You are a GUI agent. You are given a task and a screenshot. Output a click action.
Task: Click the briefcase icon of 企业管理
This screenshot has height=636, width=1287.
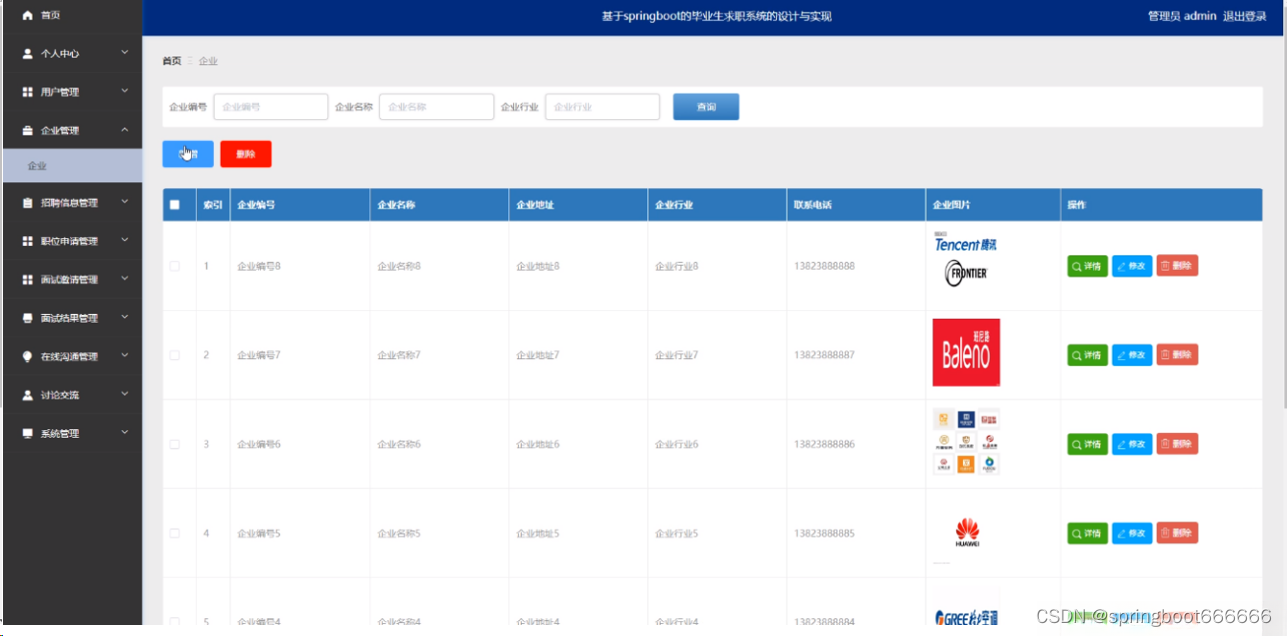pos(27,130)
